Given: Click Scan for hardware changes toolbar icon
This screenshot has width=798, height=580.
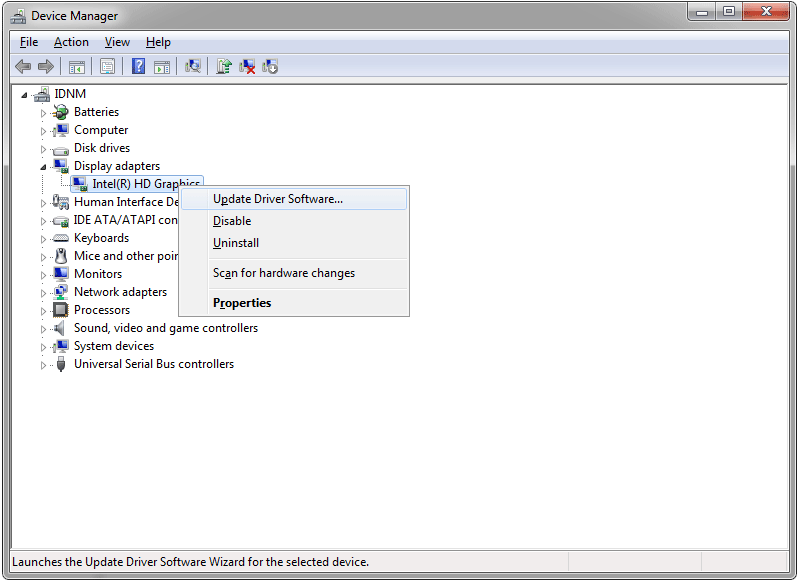Looking at the screenshot, I should 193,66.
